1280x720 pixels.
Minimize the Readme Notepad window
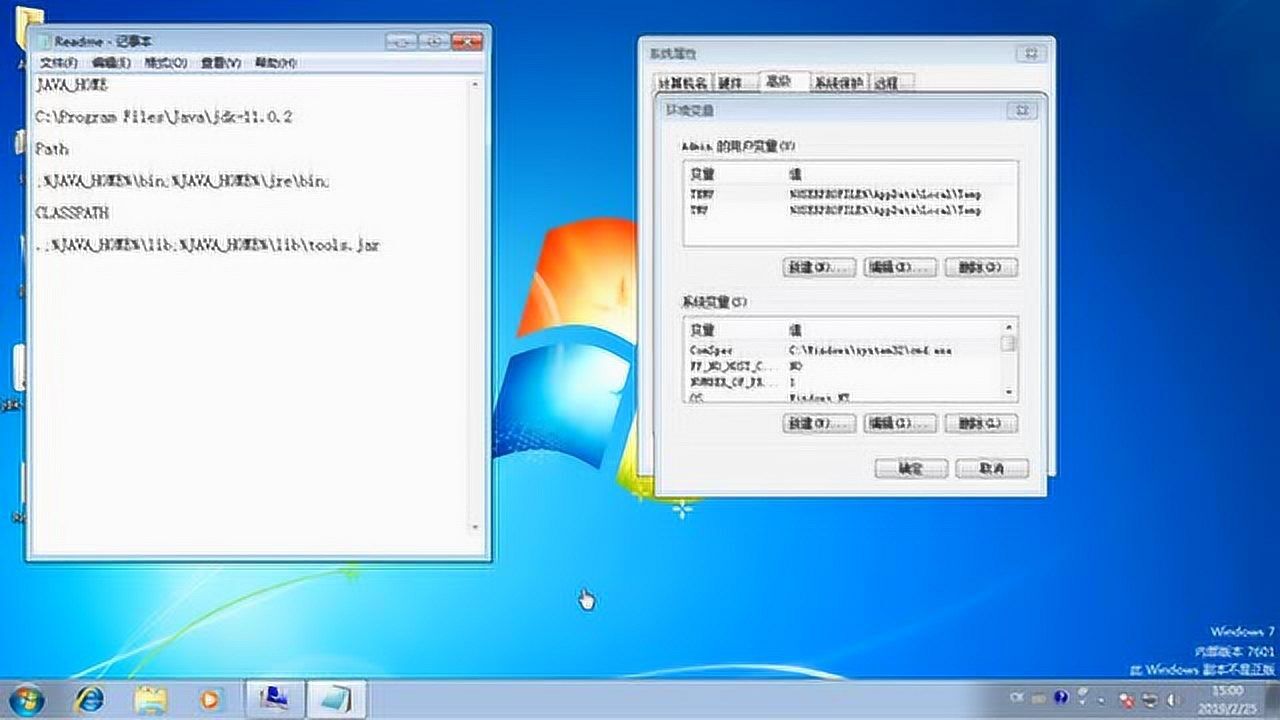[x=400, y=41]
